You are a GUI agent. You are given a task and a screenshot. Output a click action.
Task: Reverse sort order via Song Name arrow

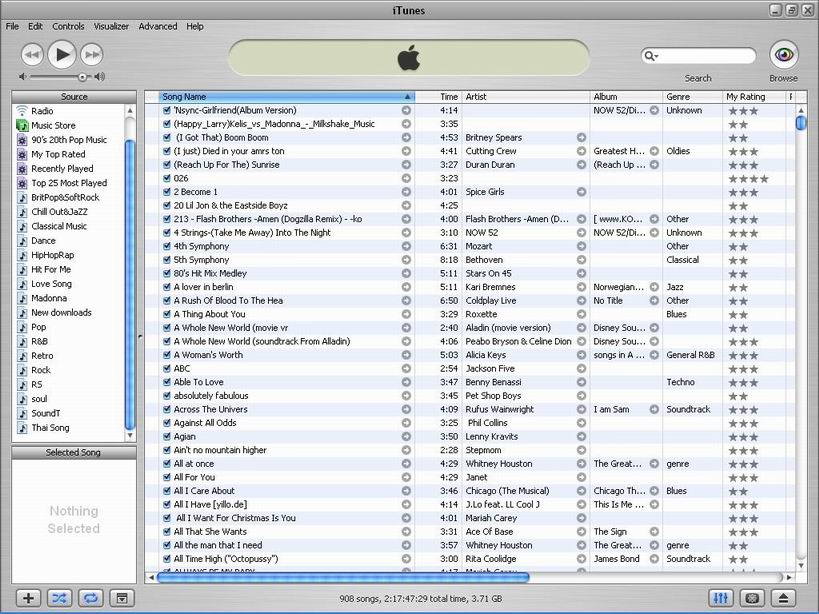pos(407,97)
